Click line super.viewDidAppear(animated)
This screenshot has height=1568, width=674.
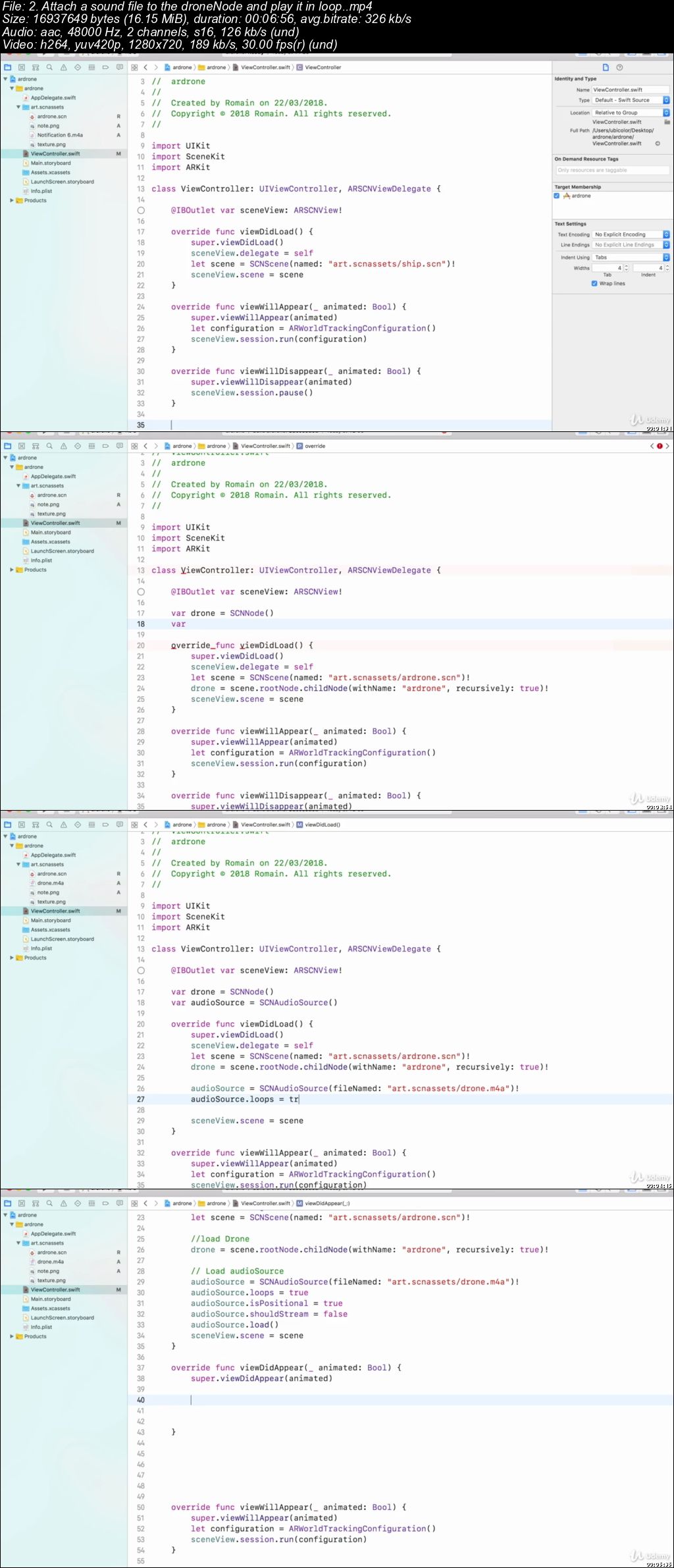tap(261, 1378)
